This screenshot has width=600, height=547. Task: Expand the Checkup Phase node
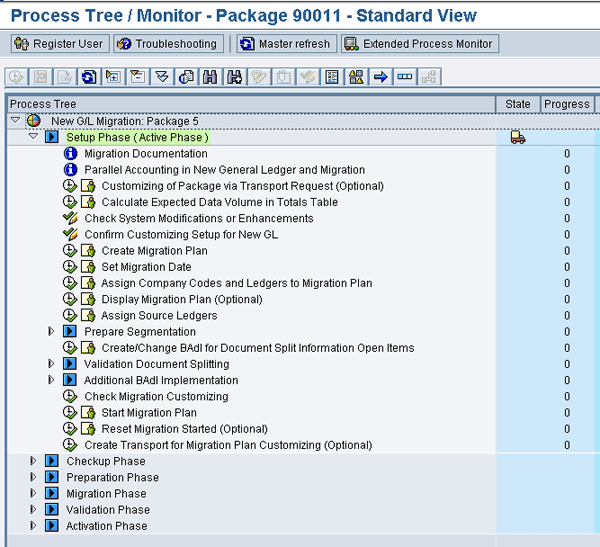(33, 462)
